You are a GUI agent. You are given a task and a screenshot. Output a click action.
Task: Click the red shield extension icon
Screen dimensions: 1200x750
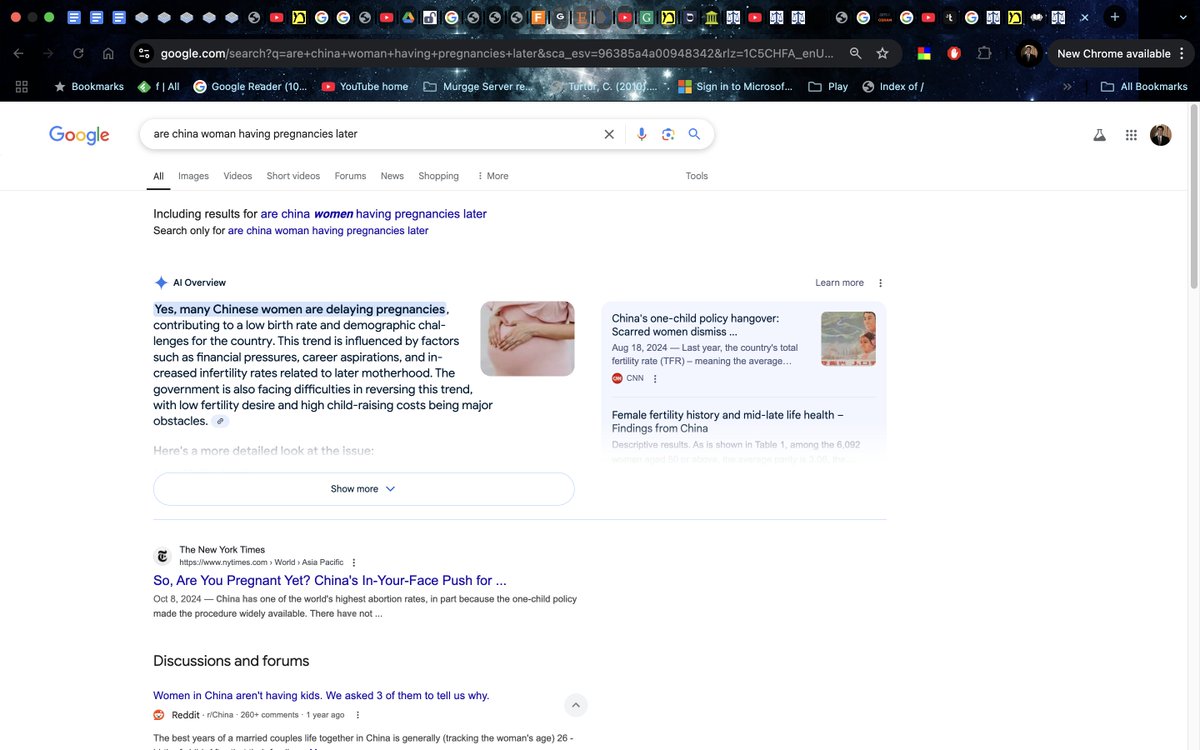click(954, 54)
